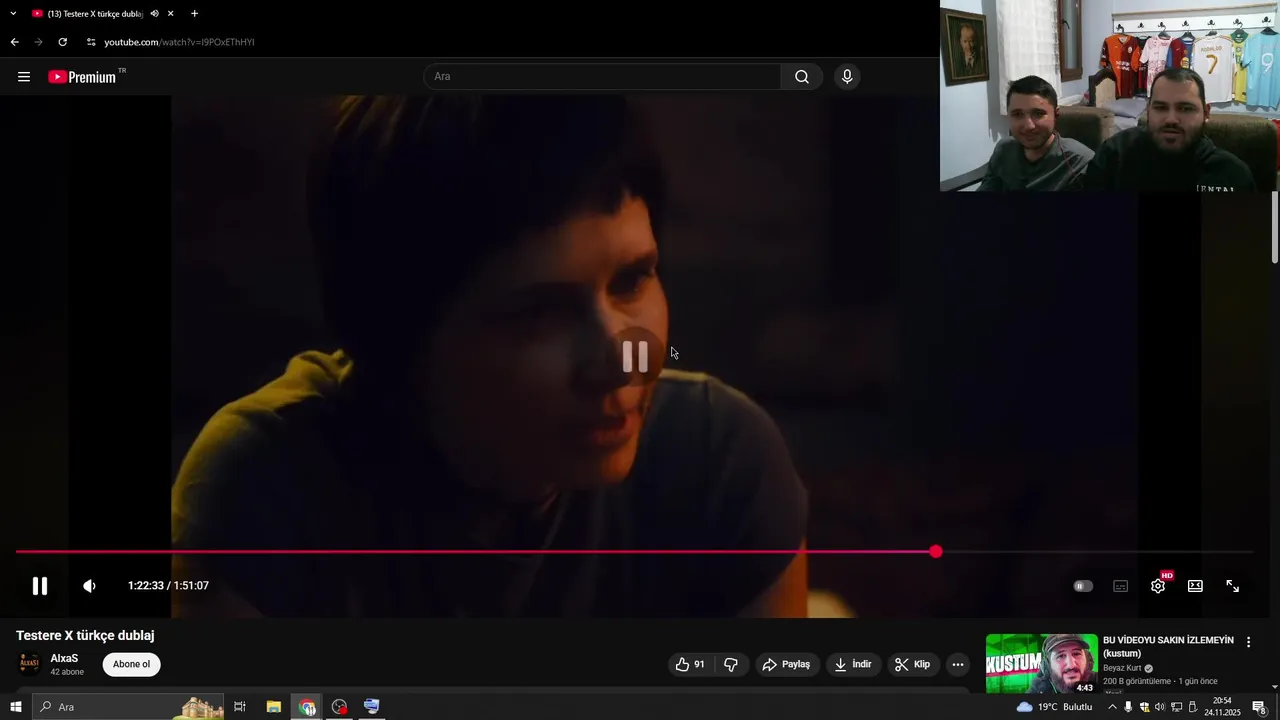Expand the tab search dropdown arrow
The width and height of the screenshot is (1280, 720).
click(x=13, y=14)
